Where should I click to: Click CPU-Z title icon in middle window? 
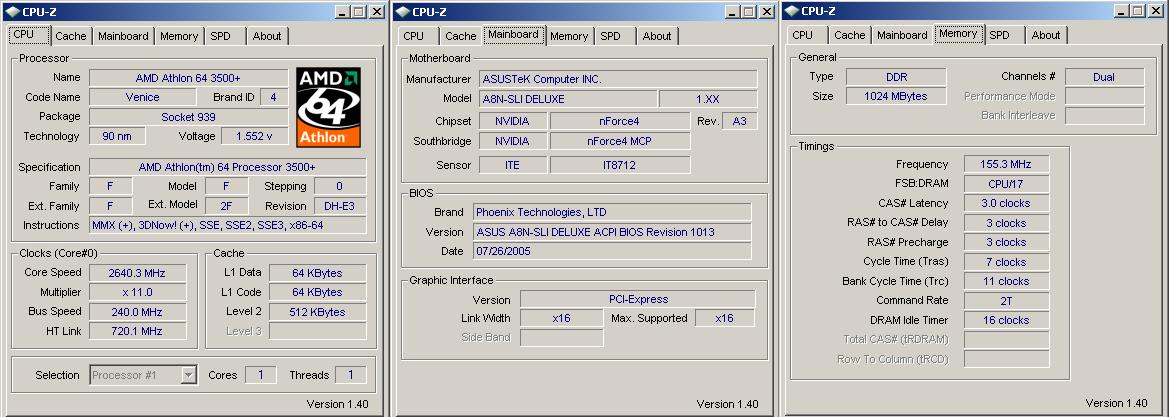[401, 11]
